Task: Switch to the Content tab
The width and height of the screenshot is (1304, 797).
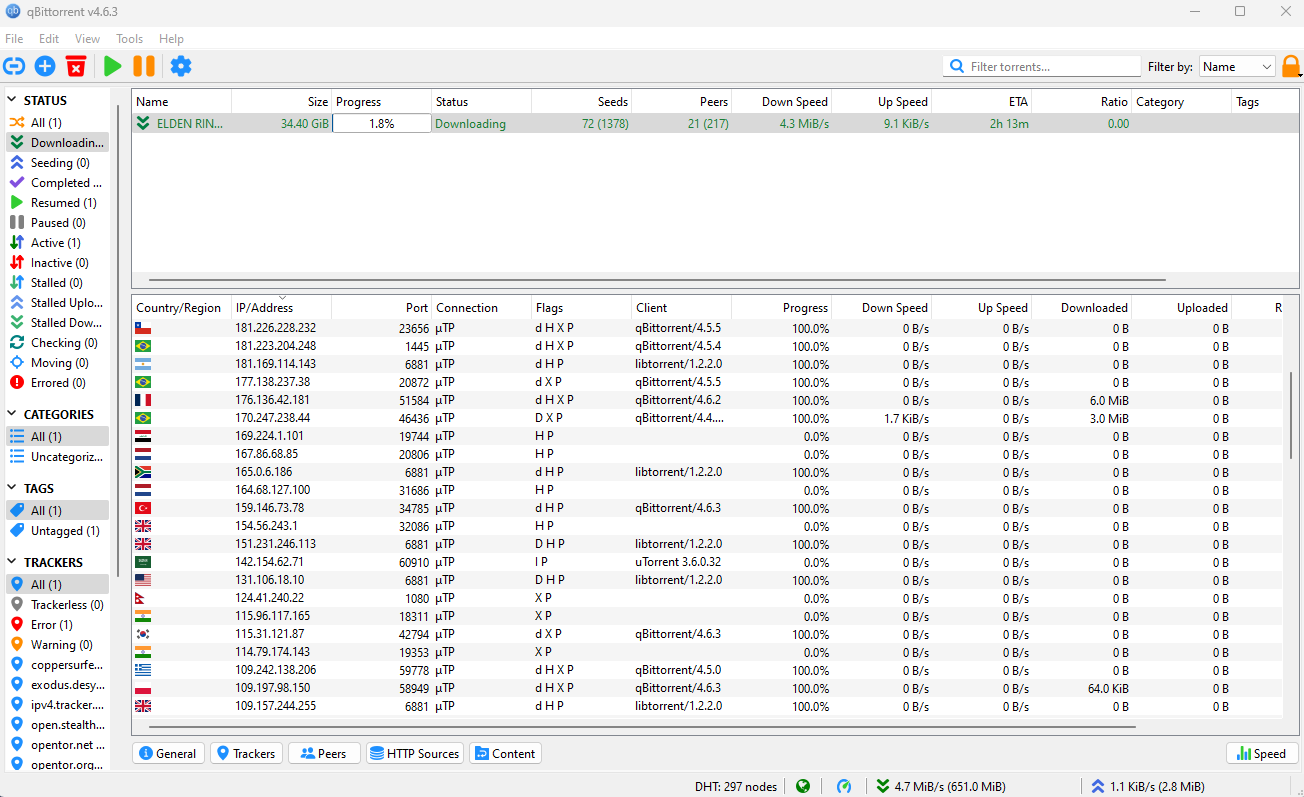Action: point(505,754)
